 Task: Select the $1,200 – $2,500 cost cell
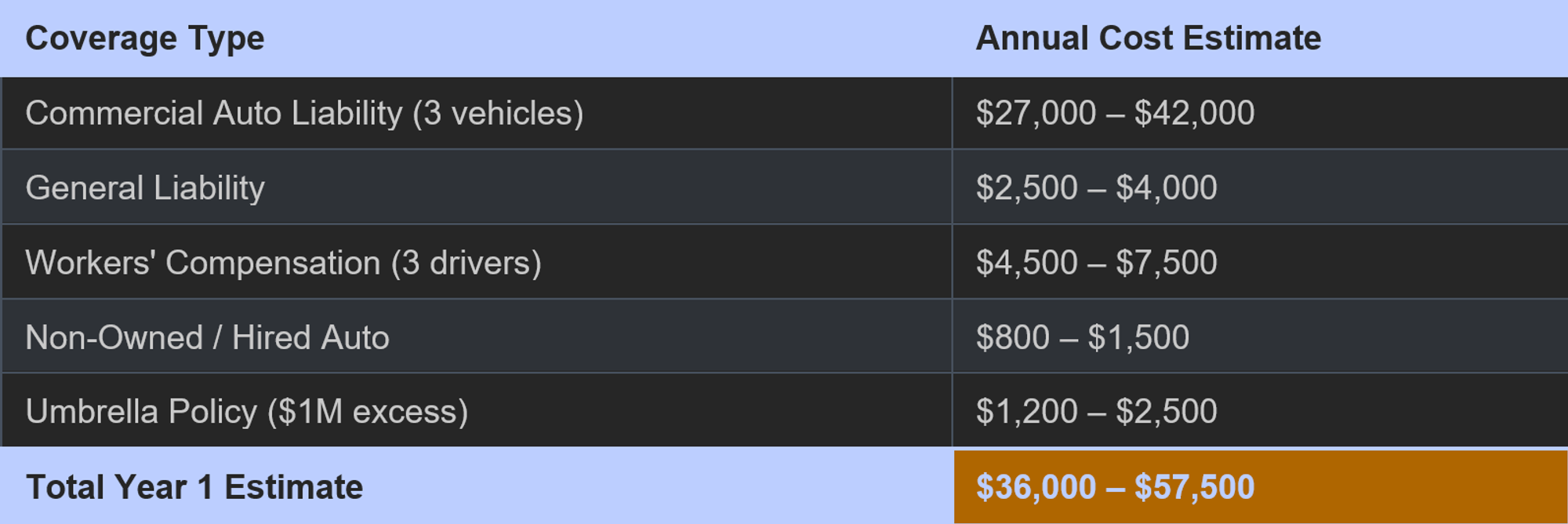click(x=1261, y=410)
